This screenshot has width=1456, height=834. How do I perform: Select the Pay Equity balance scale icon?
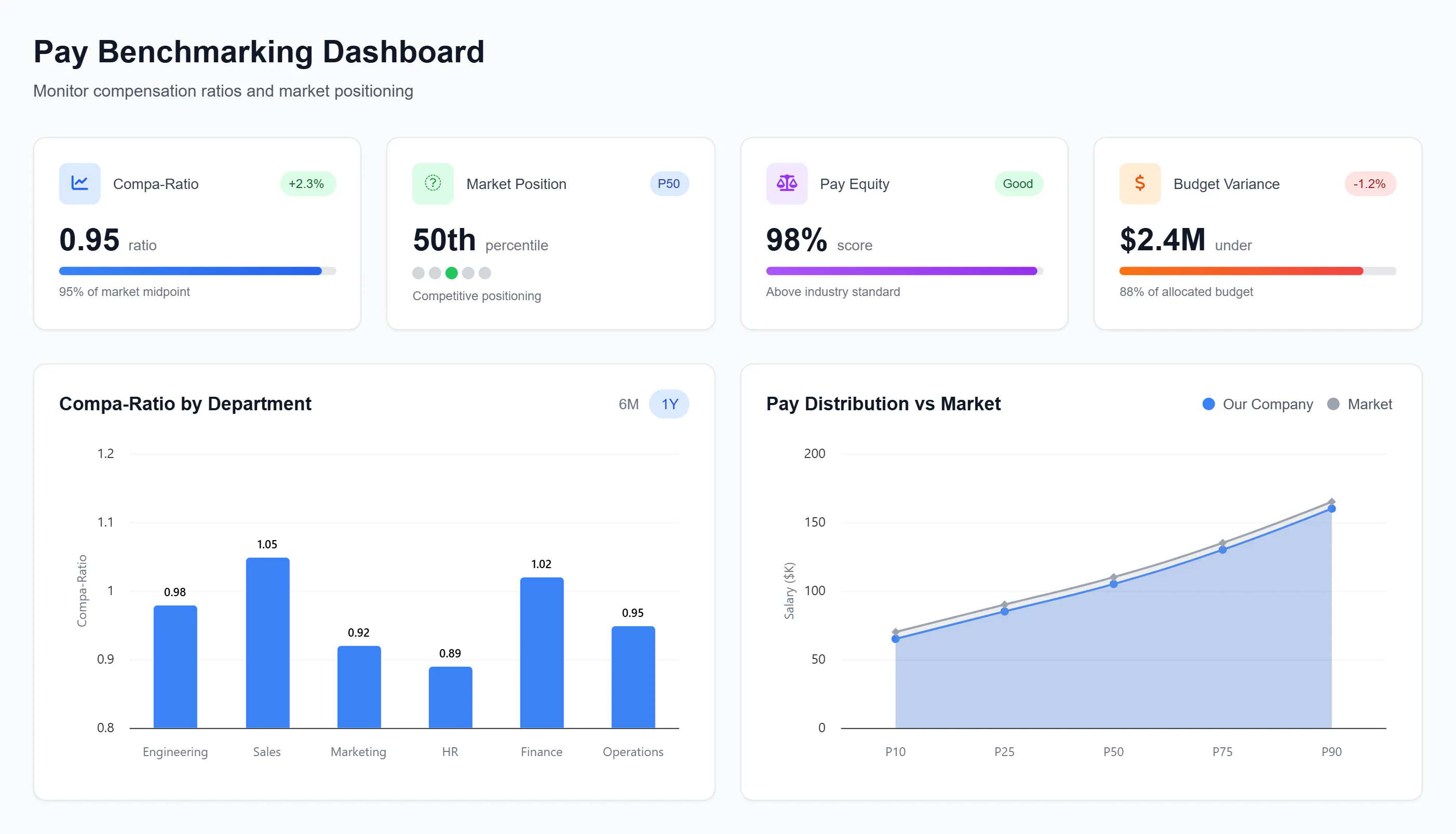click(x=787, y=183)
